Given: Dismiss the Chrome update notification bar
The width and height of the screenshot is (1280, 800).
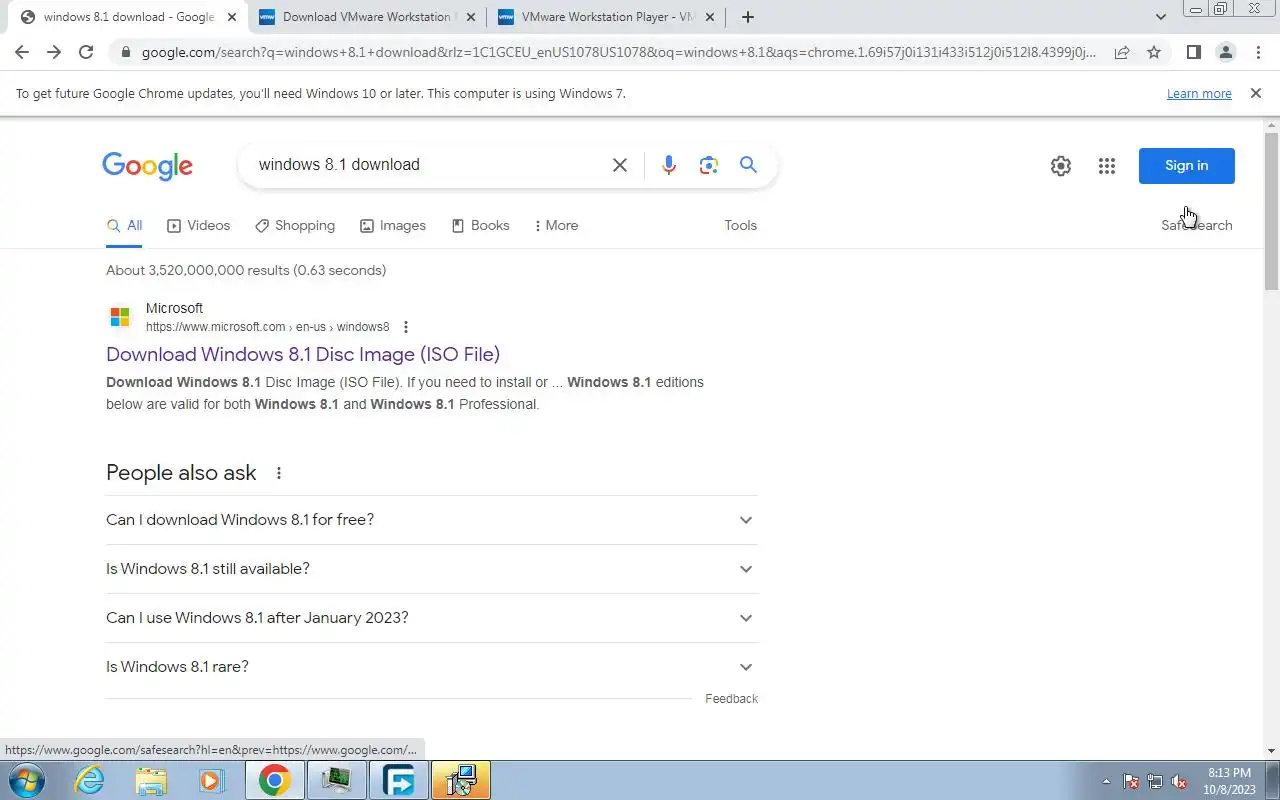Looking at the screenshot, I should tap(1255, 93).
